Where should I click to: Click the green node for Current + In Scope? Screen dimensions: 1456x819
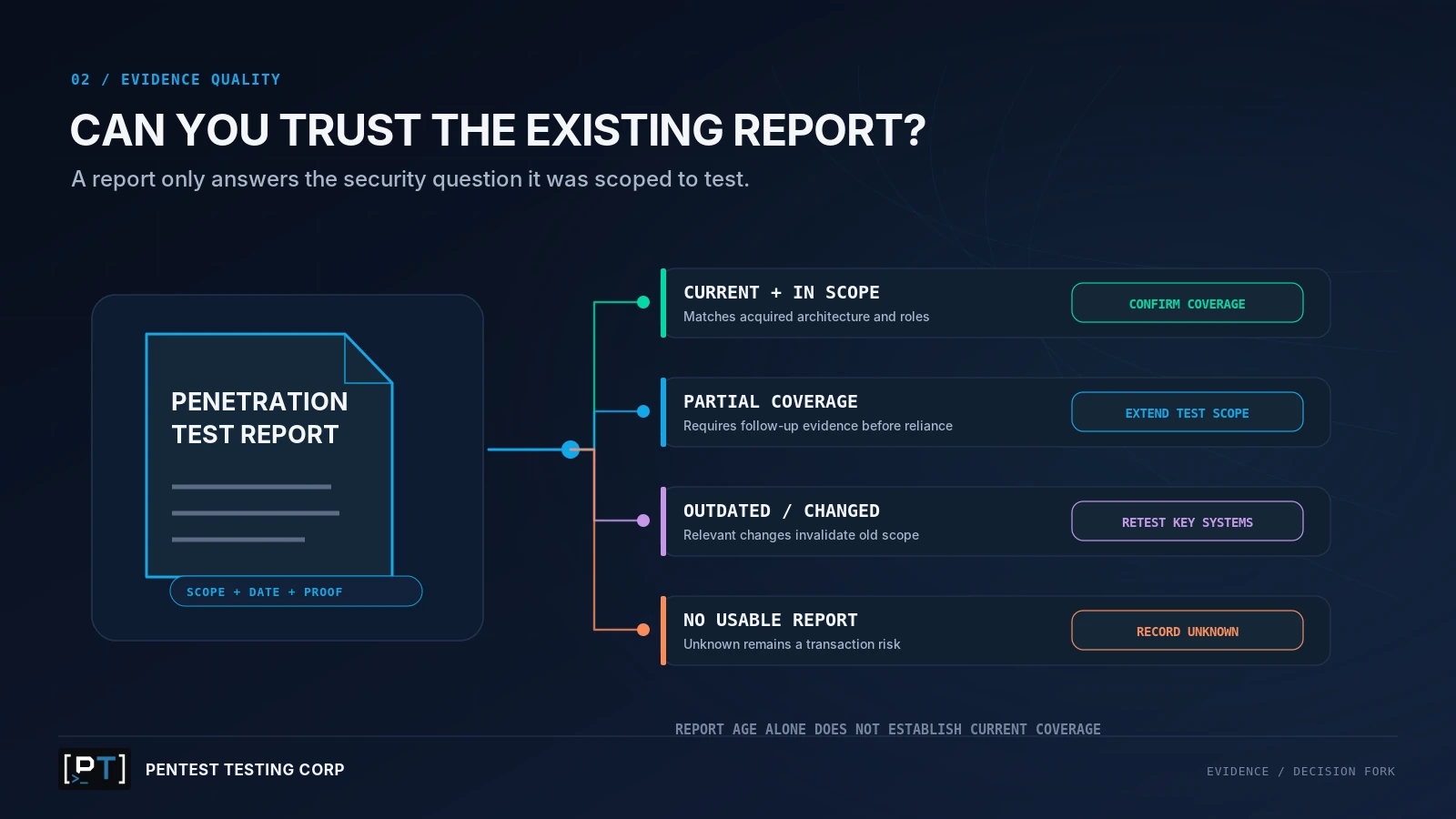tap(643, 302)
